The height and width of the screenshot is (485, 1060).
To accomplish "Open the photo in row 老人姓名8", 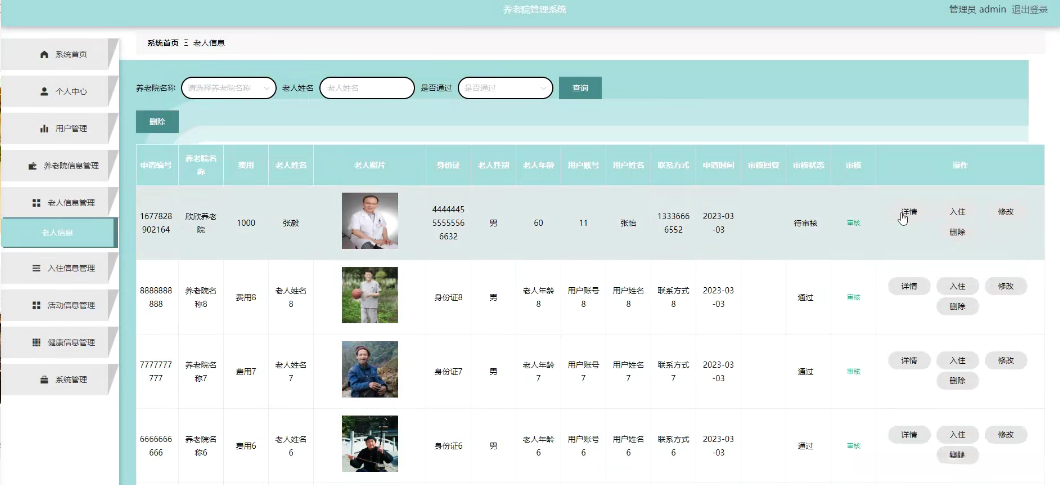I will coord(370,295).
